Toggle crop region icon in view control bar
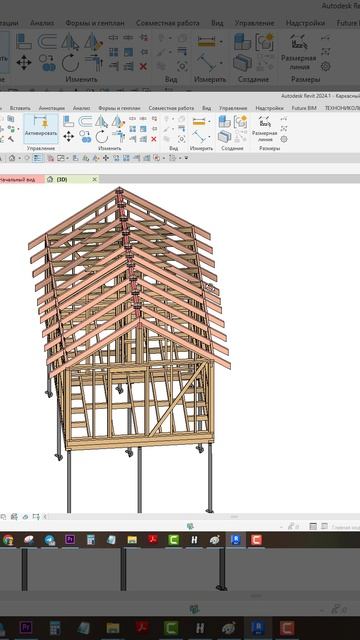Screen dimensions: 360x640 click(36, 517)
